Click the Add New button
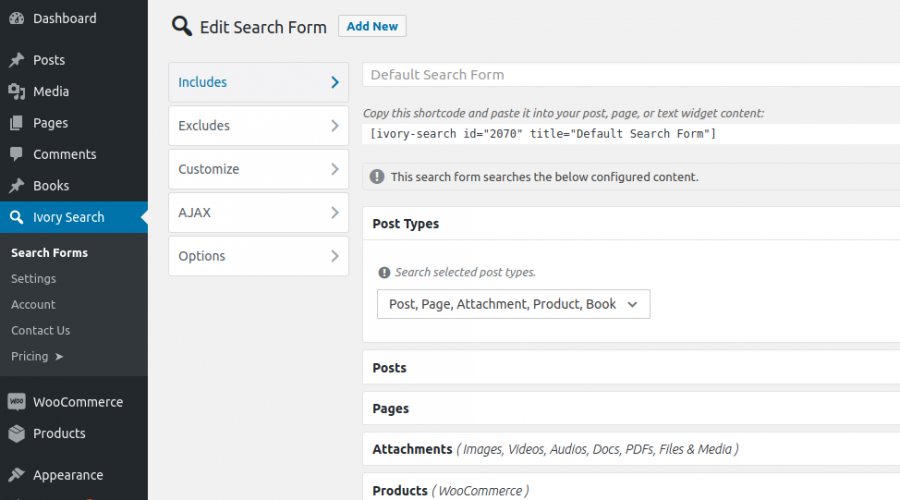 (x=372, y=26)
